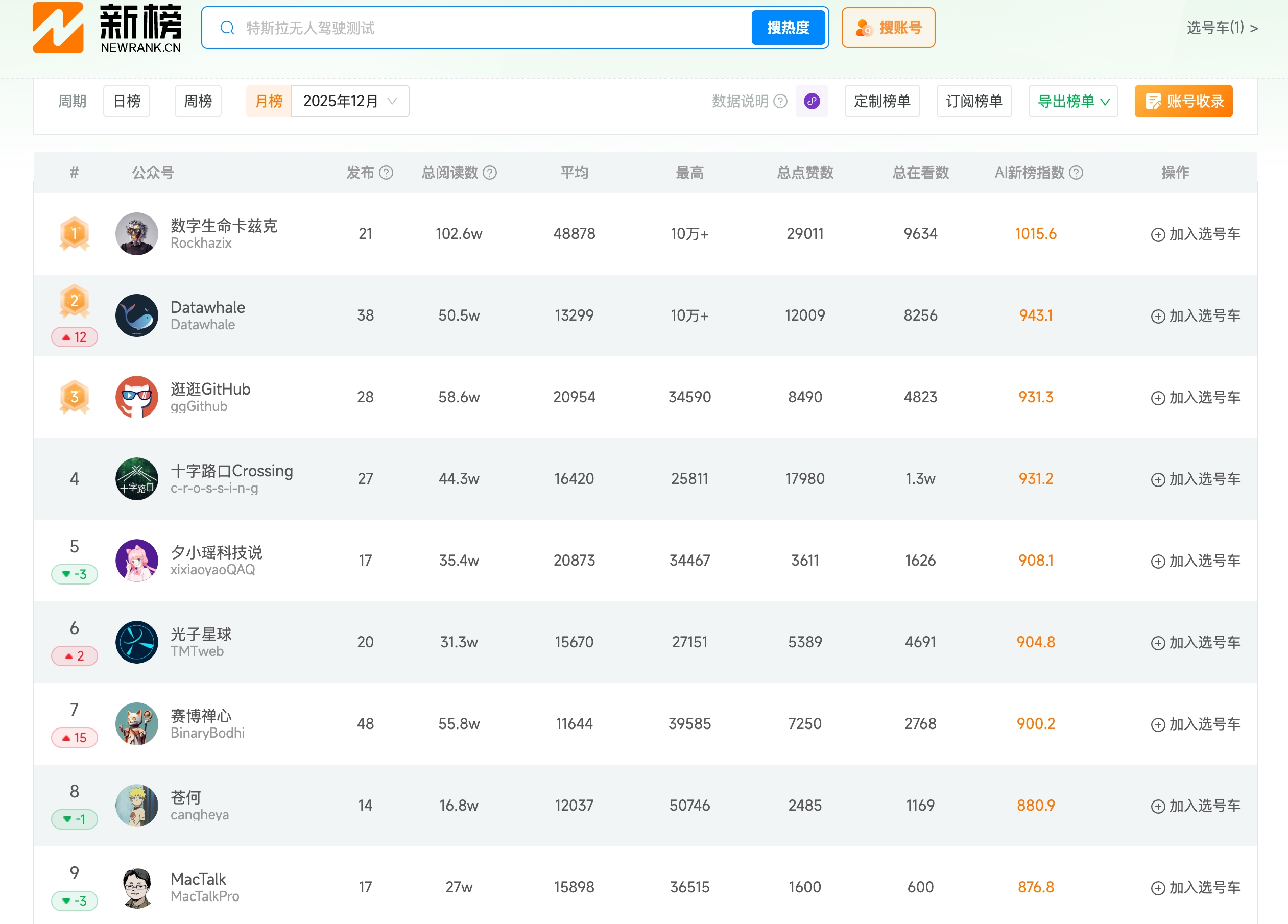Click the Newrank logo icon
1288x924 pixels.
(58, 27)
